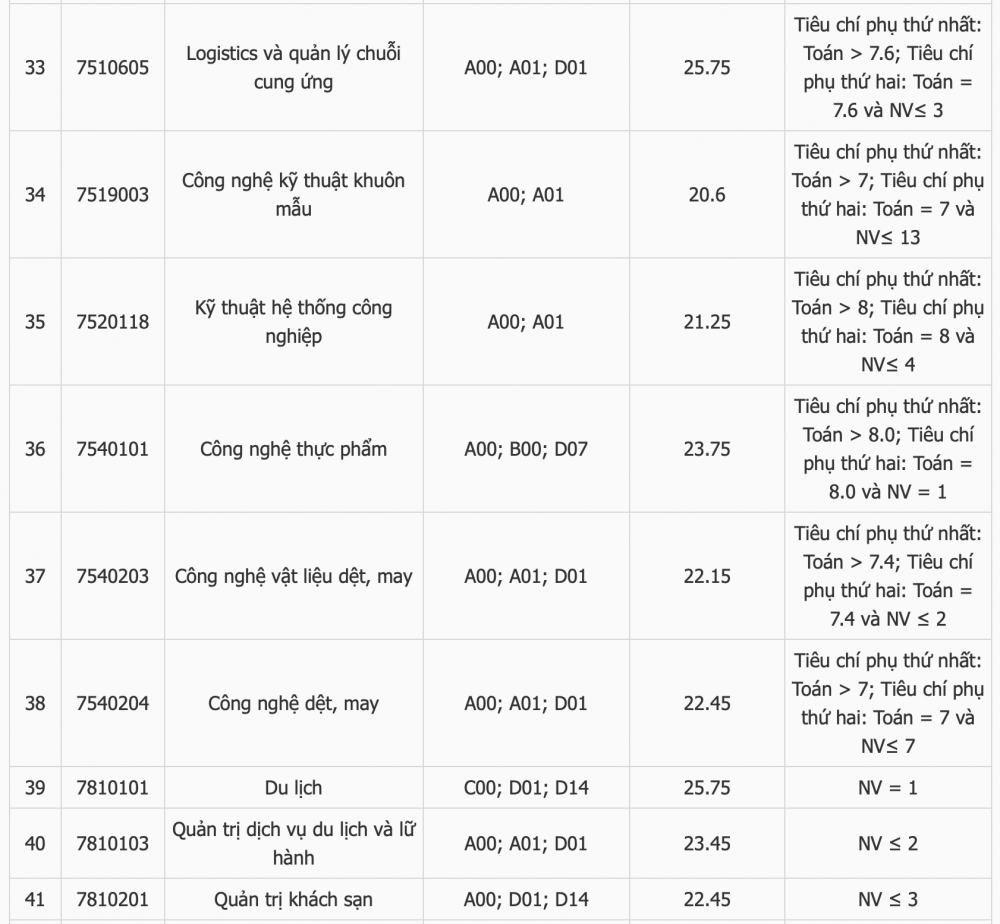The image size is (1000, 924).
Task: Click the score 25.75 for Logistics row
Action: tap(707, 68)
